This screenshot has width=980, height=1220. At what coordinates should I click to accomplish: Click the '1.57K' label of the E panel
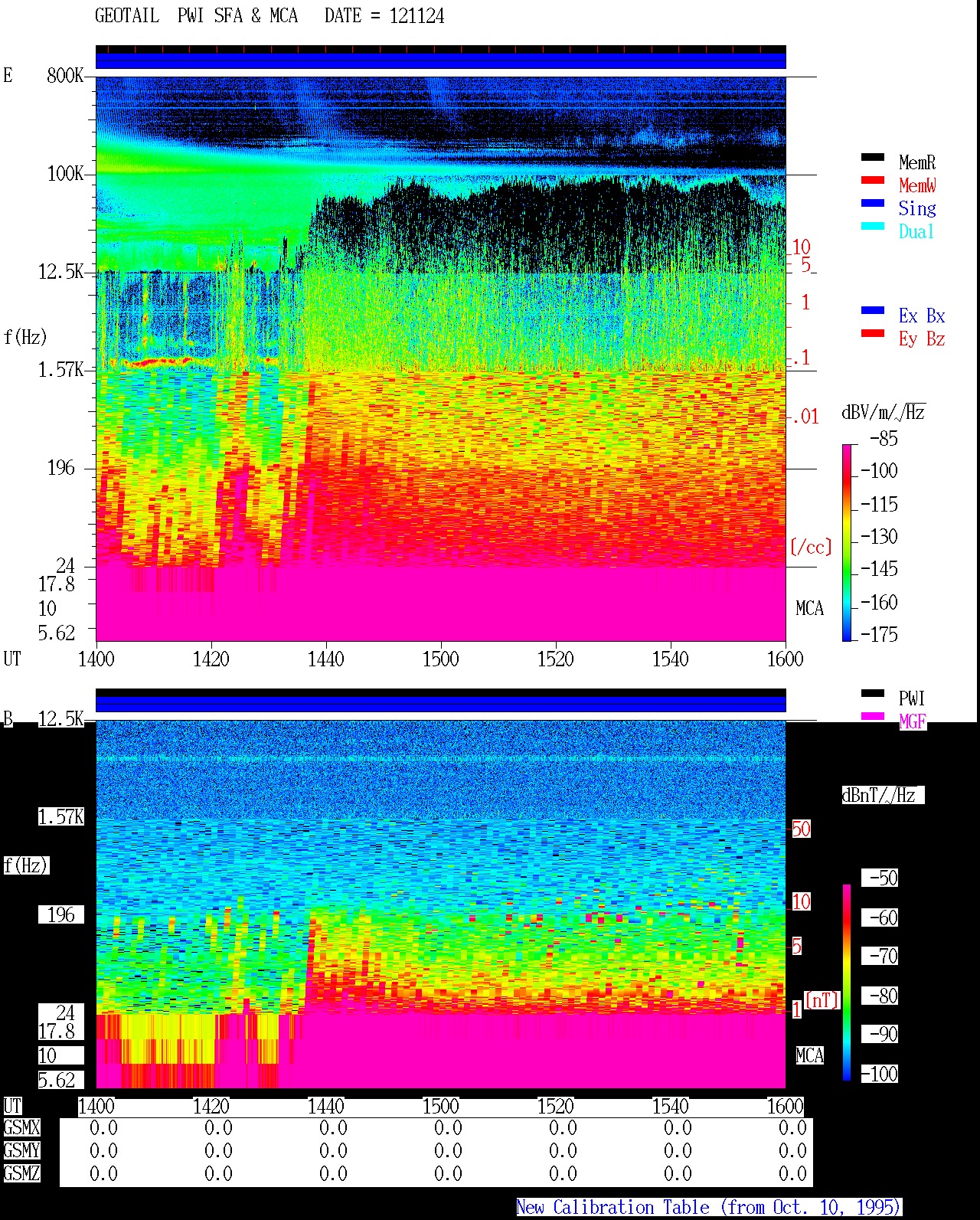tap(60, 369)
